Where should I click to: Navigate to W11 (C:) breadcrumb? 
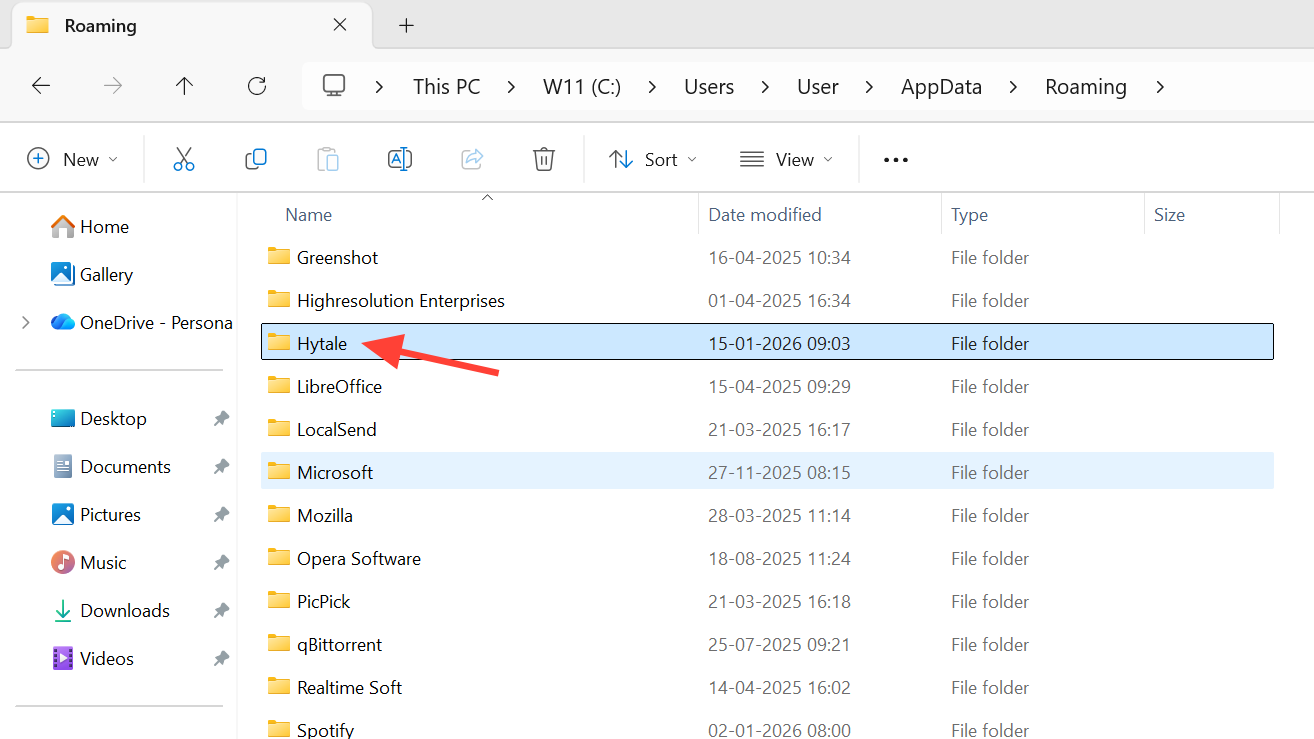click(x=582, y=87)
